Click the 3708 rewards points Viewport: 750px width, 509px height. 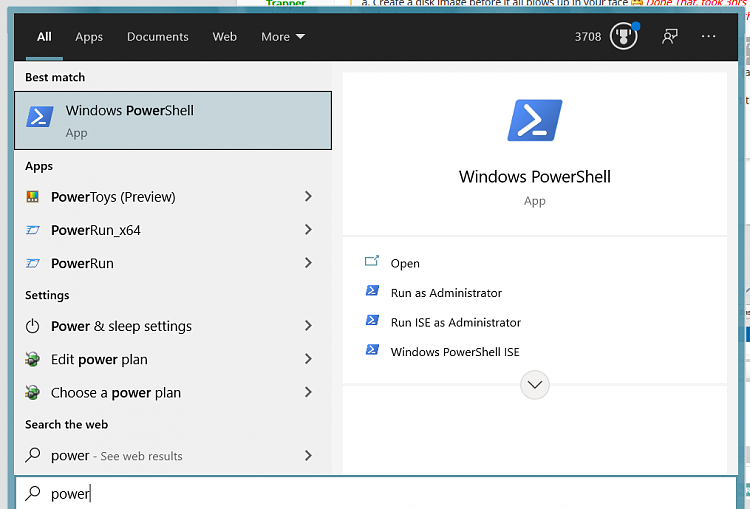coord(588,37)
